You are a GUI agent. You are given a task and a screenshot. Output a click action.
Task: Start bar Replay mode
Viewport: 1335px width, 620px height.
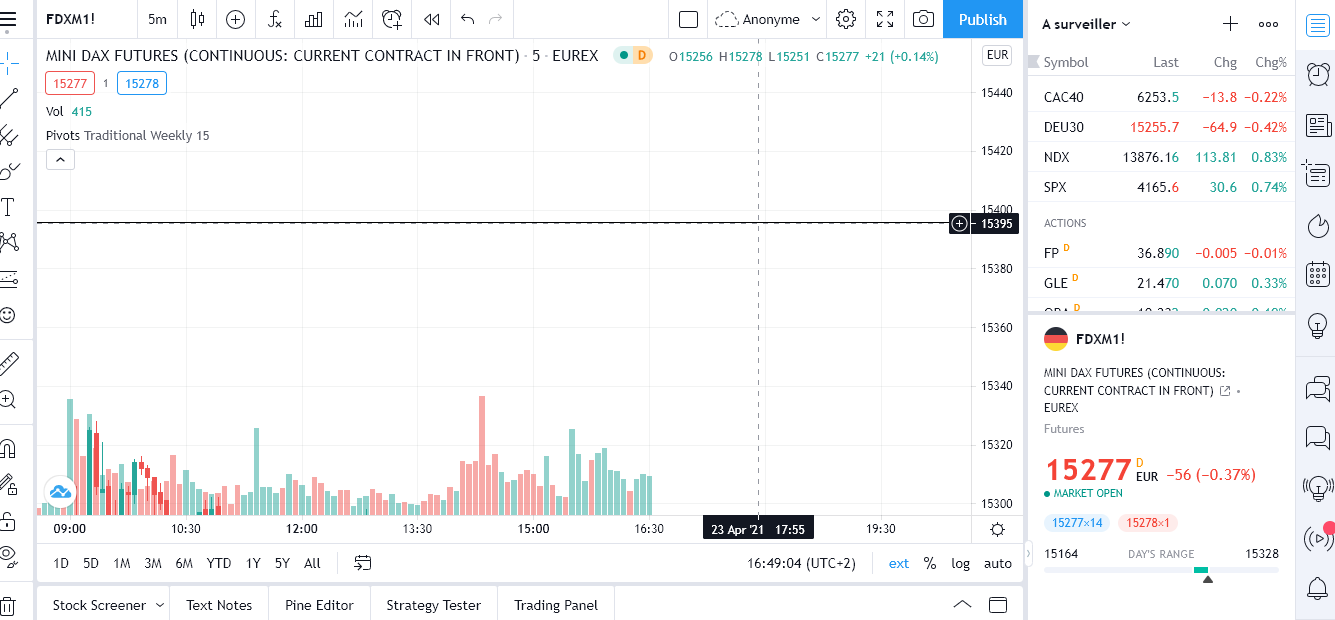pos(431,19)
